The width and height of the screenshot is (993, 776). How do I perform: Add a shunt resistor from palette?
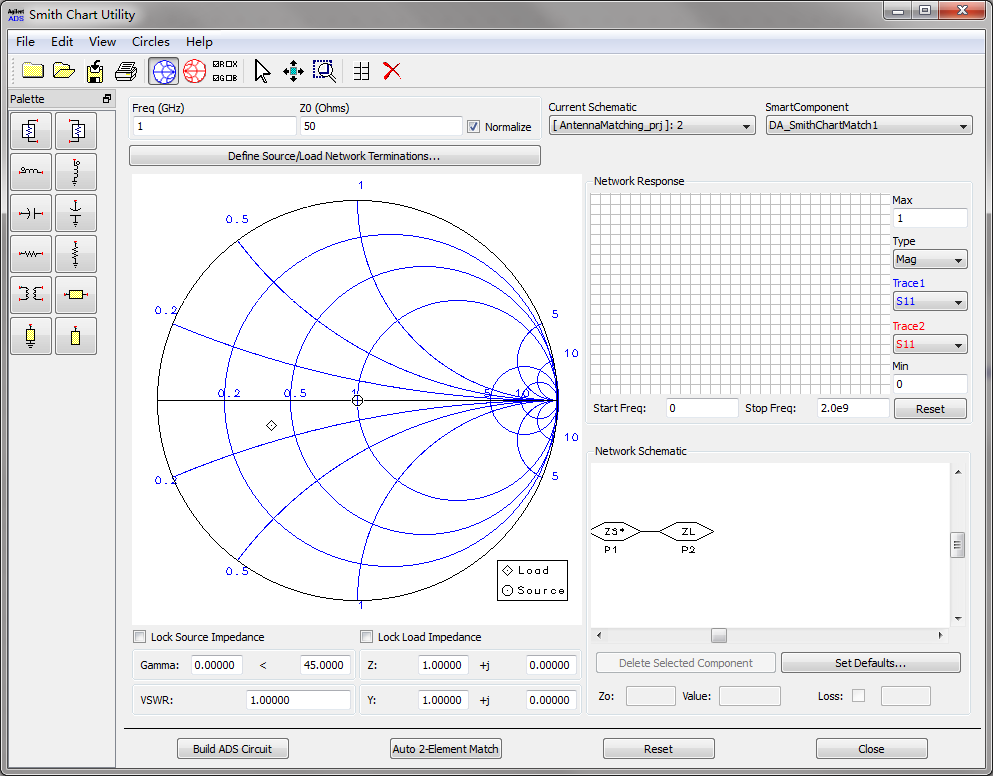(x=76, y=254)
